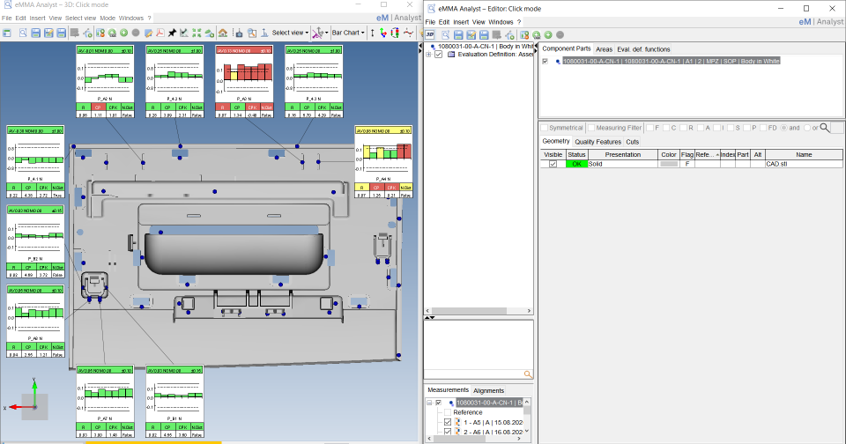The height and width of the screenshot is (444, 846).
Task: Click the gray Color swatch for CAD stl
Action: 669,164
